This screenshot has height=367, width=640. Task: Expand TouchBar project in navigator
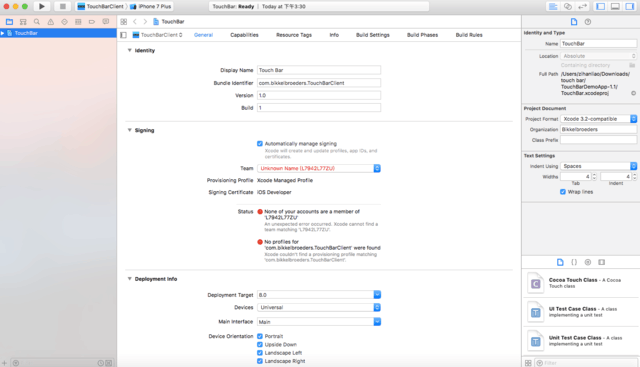click(x=3, y=33)
